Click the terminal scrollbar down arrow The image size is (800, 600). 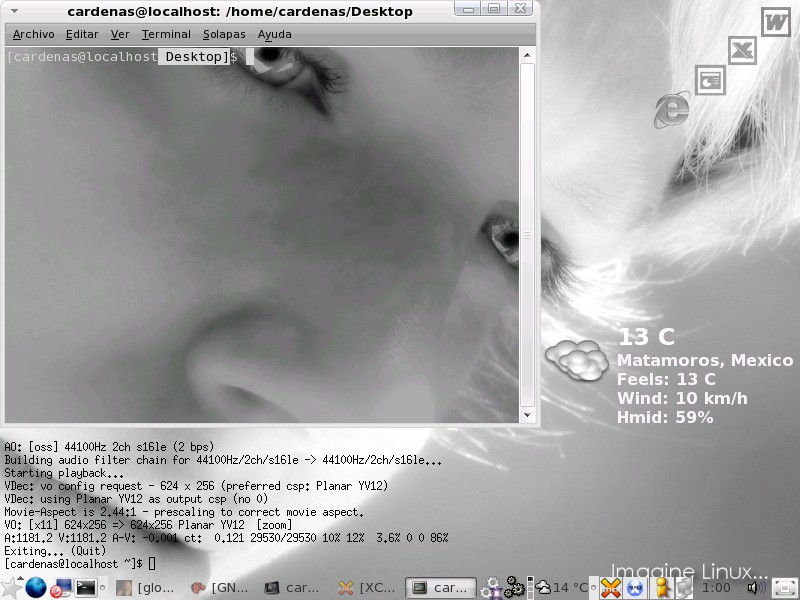tap(527, 415)
